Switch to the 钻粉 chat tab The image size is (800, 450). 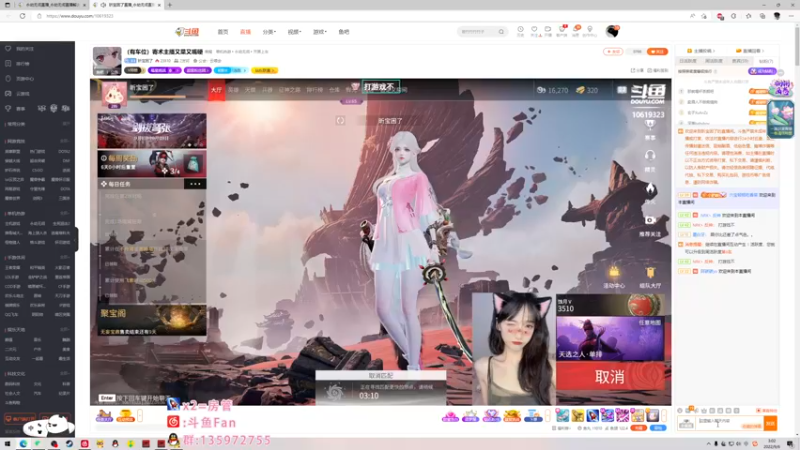tap(765, 61)
